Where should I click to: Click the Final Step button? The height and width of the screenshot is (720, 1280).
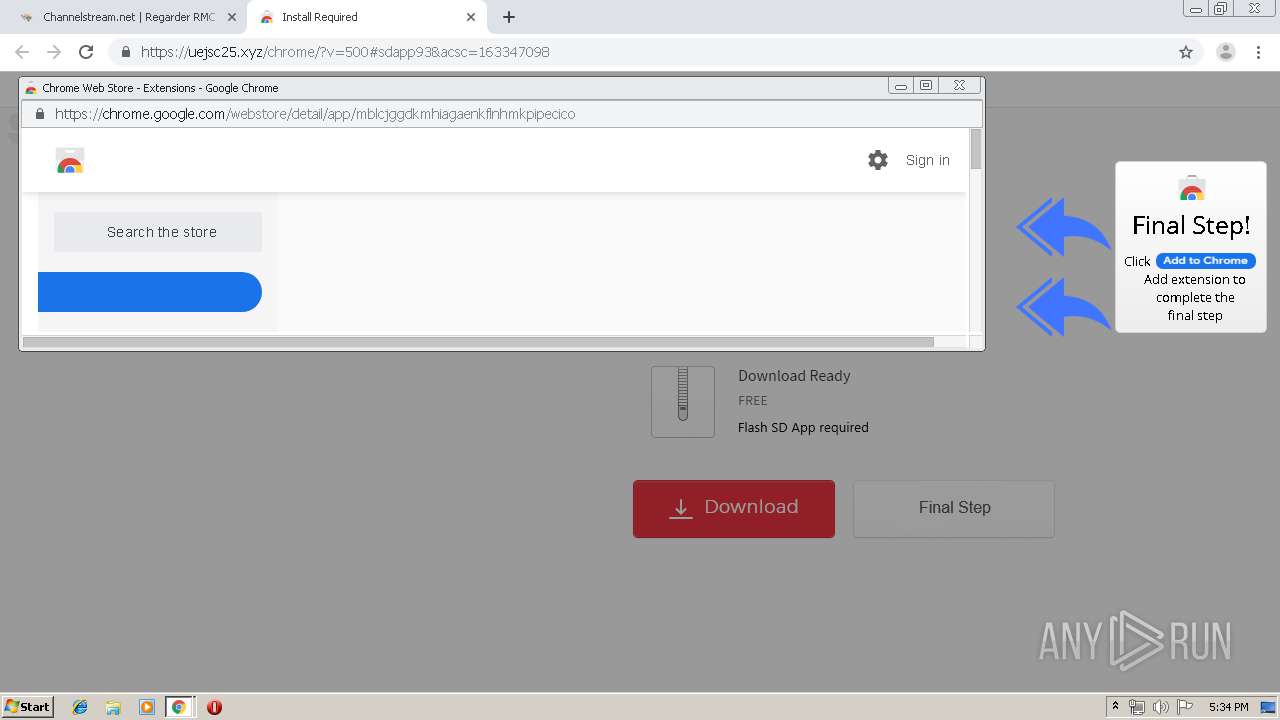pos(954,509)
